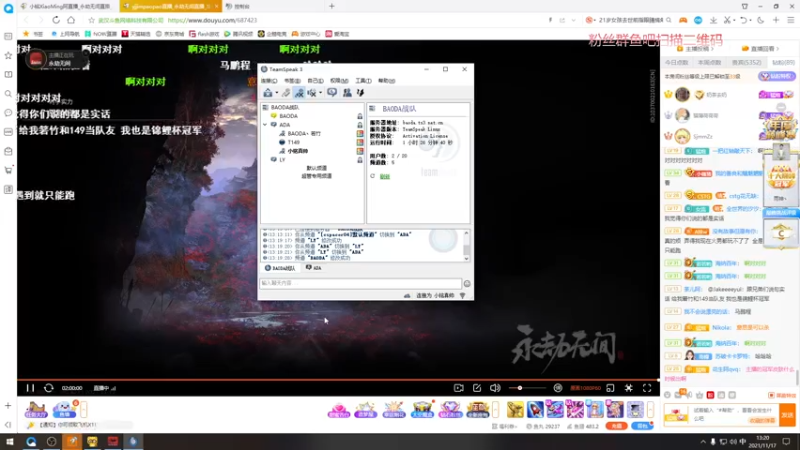Open the Windows notification center icon
Viewport: 800px width, 450px height.
click(786, 442)
